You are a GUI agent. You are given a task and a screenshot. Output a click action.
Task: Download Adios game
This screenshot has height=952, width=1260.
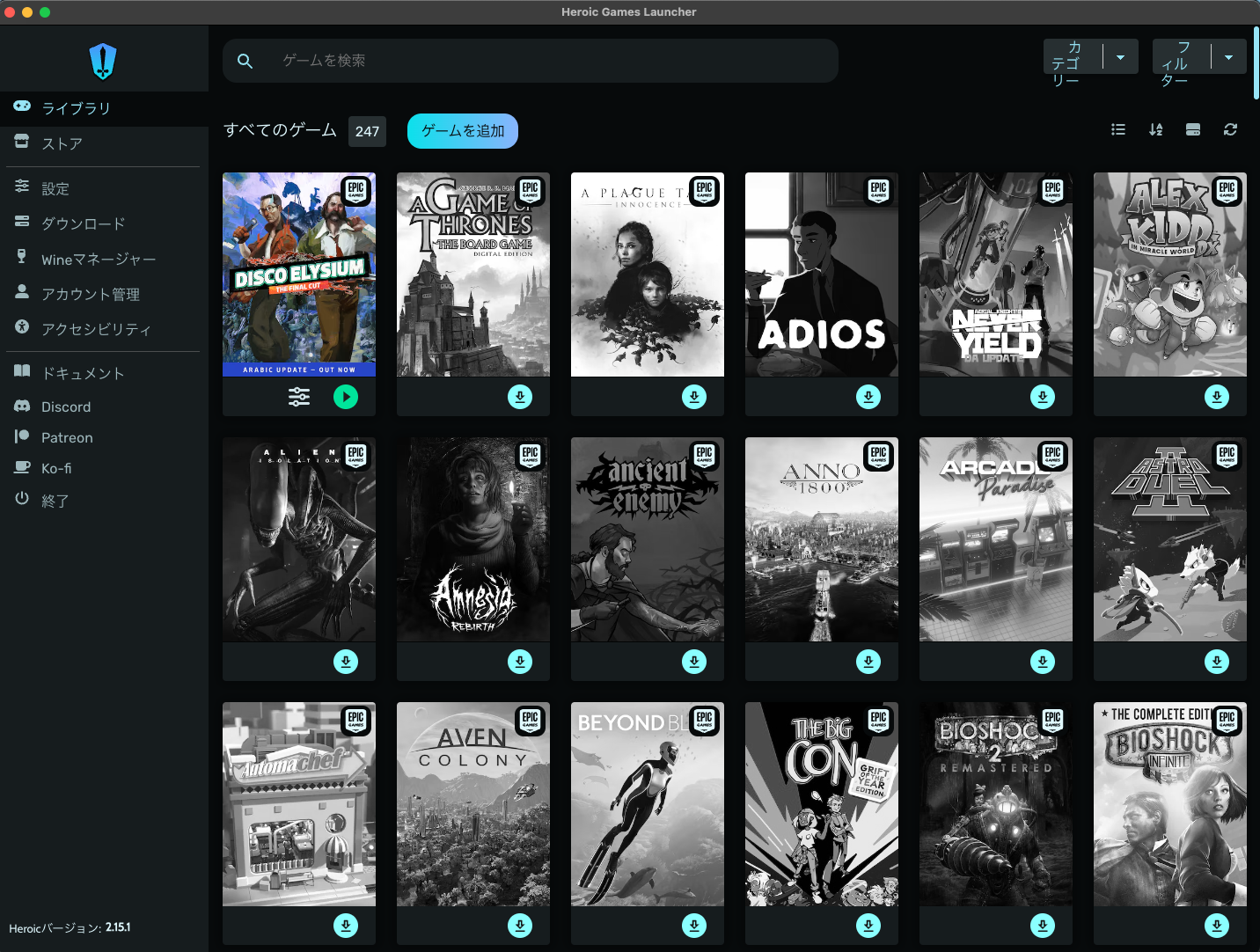868,397
